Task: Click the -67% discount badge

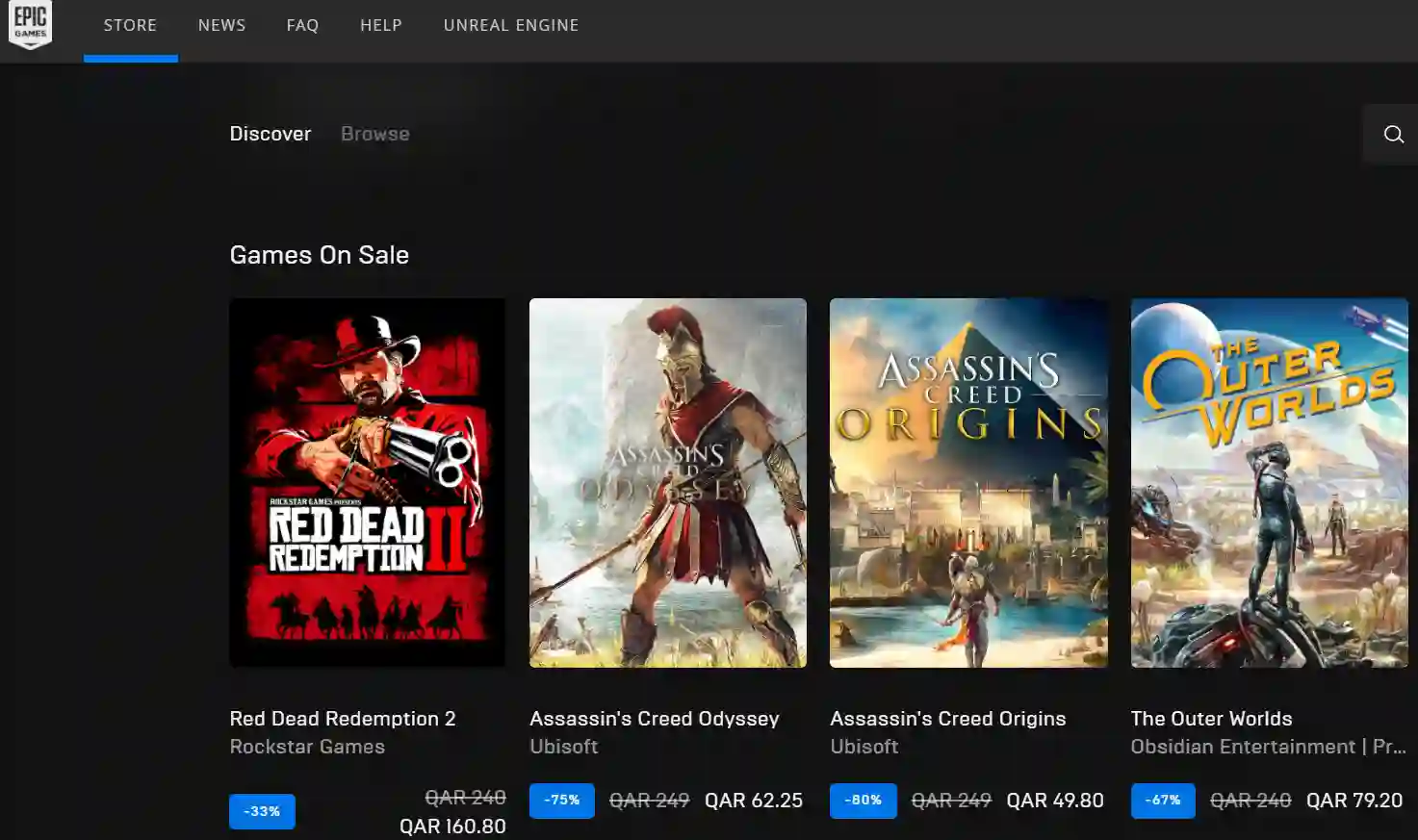Action: click(x=1163, y=801)
